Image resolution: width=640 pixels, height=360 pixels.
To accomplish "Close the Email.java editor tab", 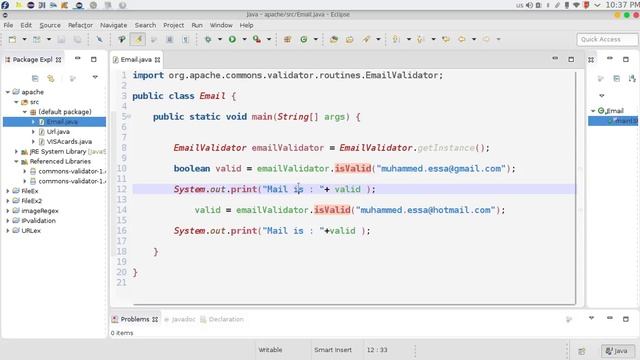I will point(158,60).
